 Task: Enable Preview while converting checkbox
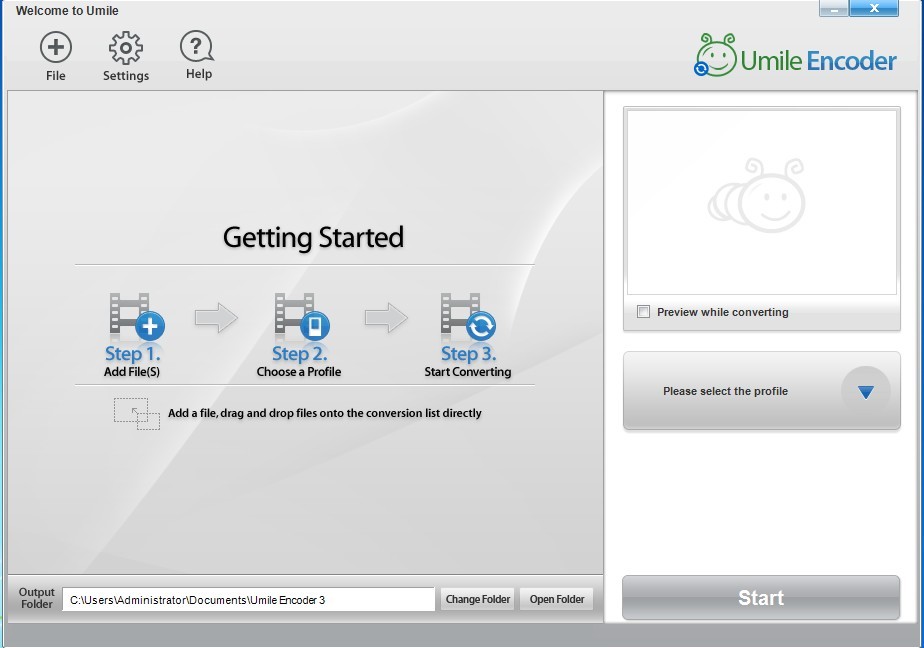tap(644, 312)
